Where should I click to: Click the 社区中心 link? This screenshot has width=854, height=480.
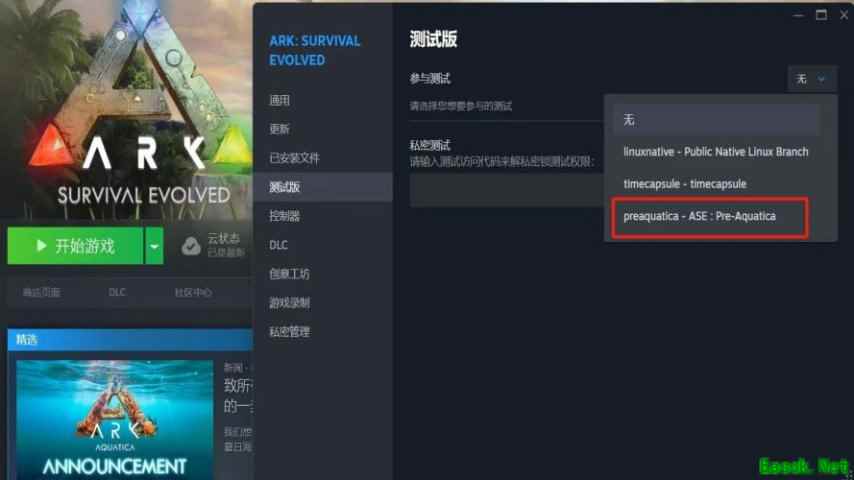point(193,293)
